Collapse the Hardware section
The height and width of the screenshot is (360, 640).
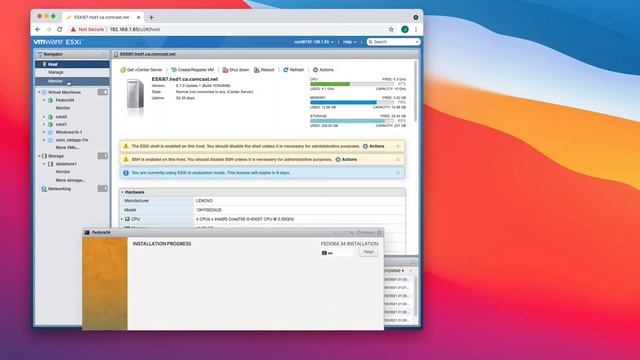(x=122, y=192)
